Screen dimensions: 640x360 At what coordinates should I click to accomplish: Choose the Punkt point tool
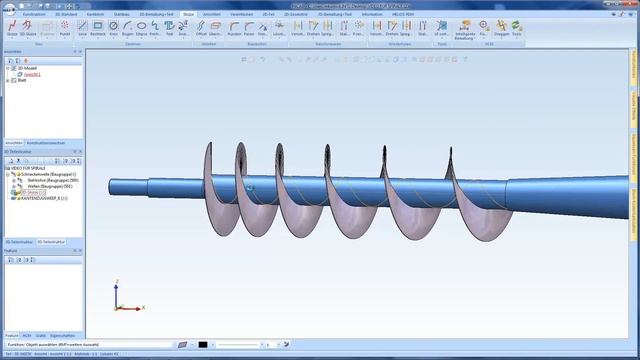pos(65,28)
